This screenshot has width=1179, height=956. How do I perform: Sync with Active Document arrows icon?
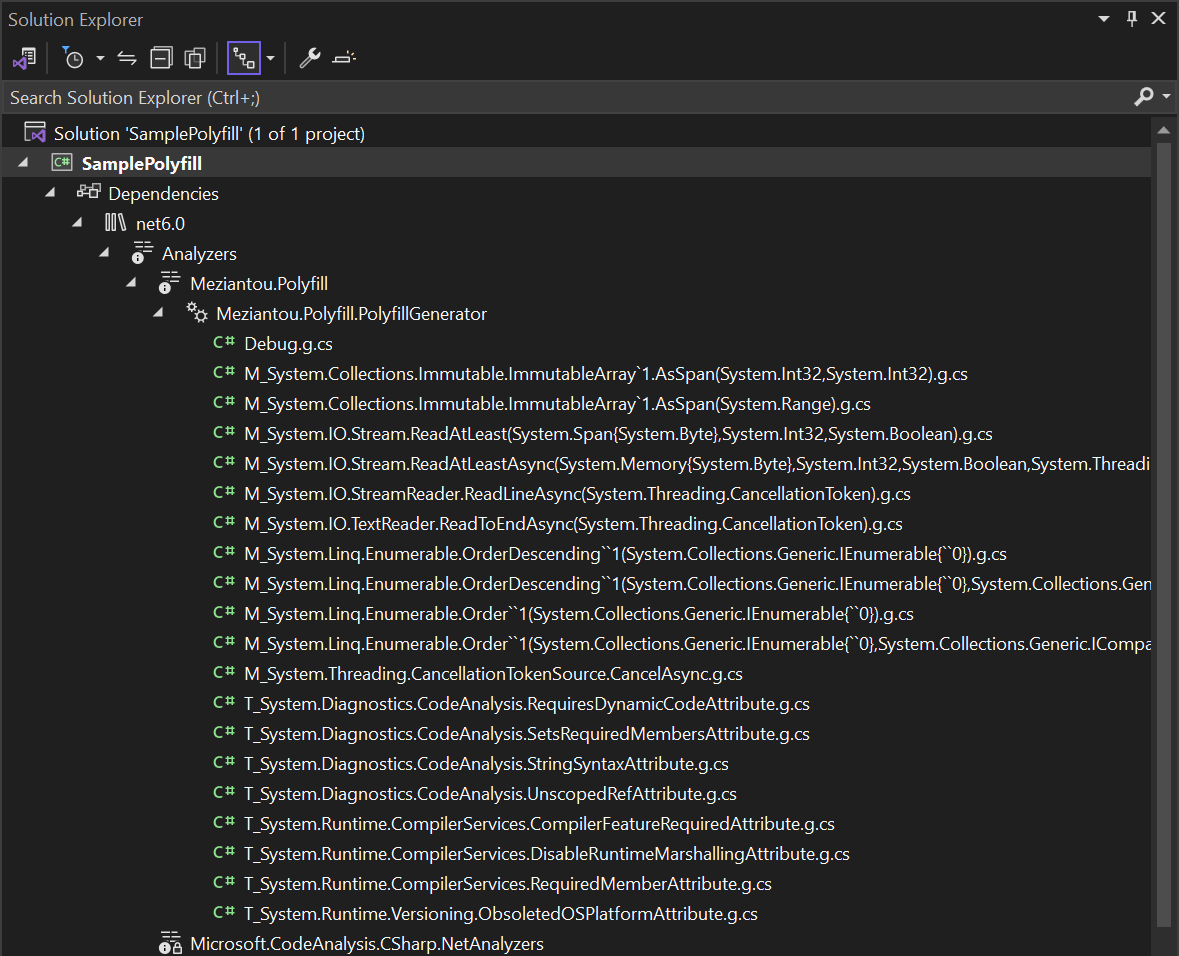tap(127, 58)
